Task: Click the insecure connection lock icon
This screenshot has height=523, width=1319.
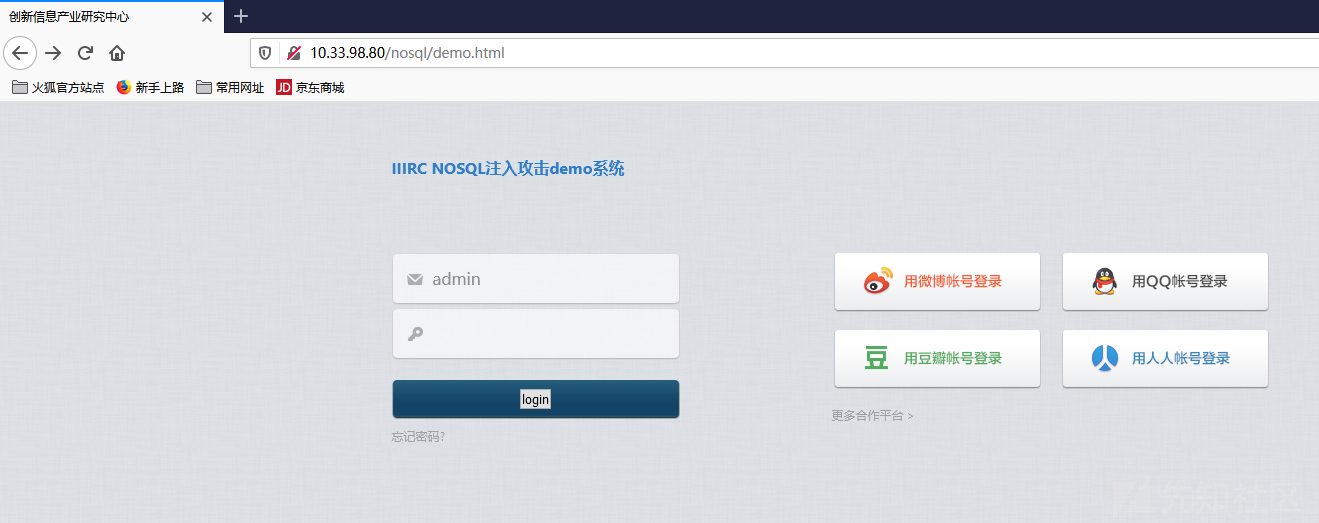Action: point(293,53)
